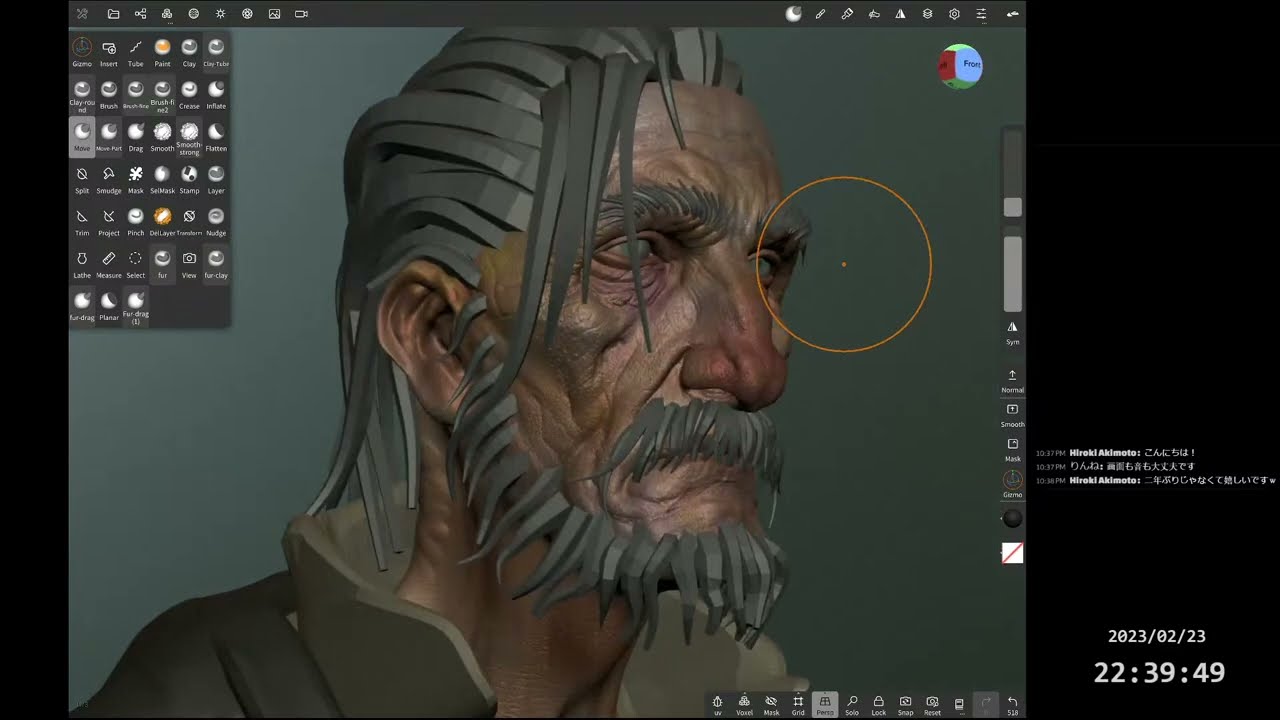
Task: Select the Stamp tool
Action: (x=189, y=179)
